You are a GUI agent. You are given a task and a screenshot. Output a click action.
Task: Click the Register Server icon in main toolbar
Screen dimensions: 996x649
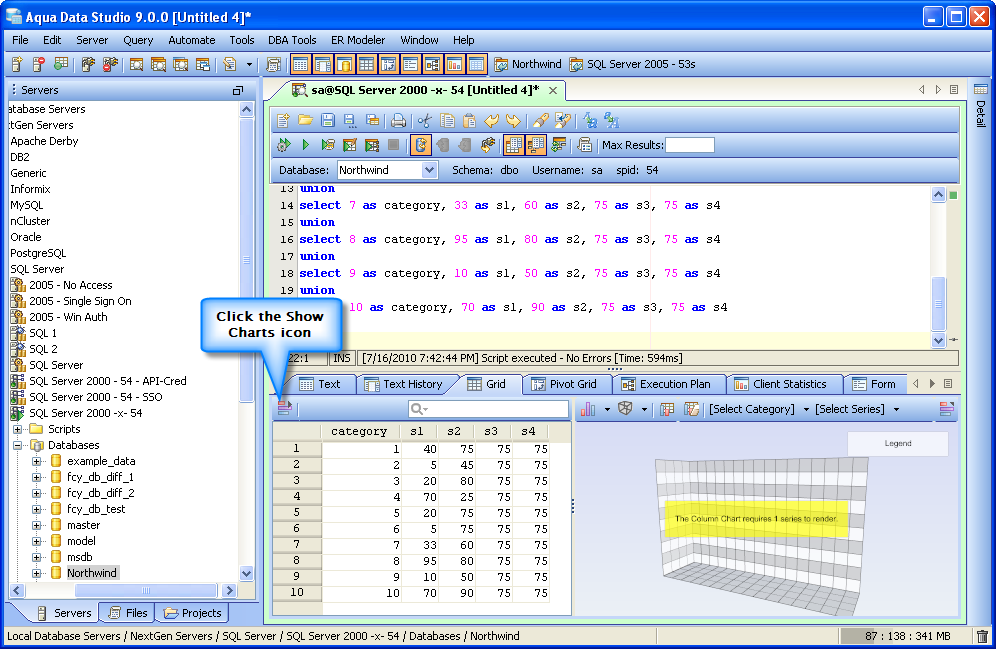tap(17, 64)
